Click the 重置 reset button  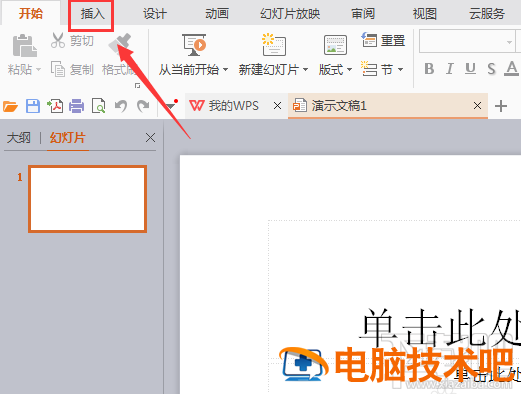tap(383, 41)
